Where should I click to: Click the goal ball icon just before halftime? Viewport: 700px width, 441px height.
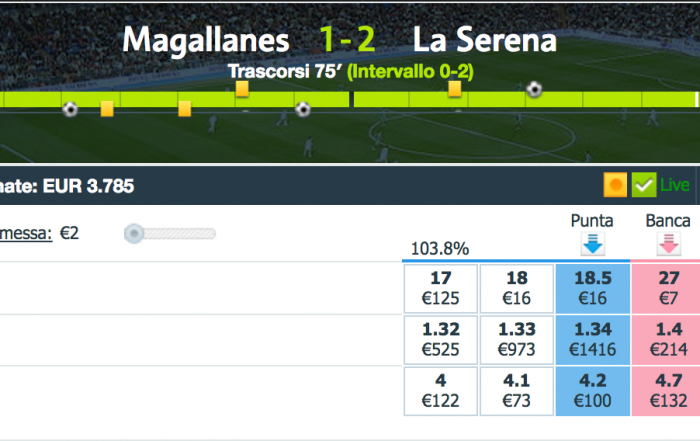[x=303, y=109]
